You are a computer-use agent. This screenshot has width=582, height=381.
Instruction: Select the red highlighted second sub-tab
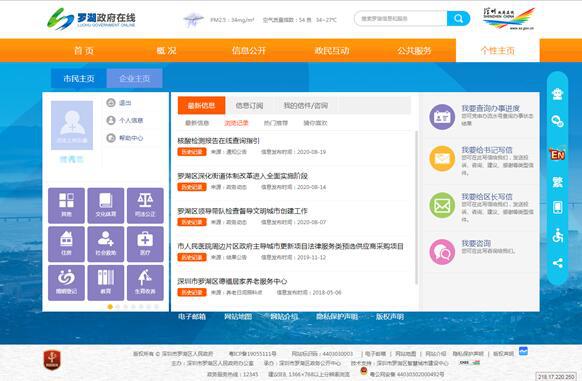[236, 123]
